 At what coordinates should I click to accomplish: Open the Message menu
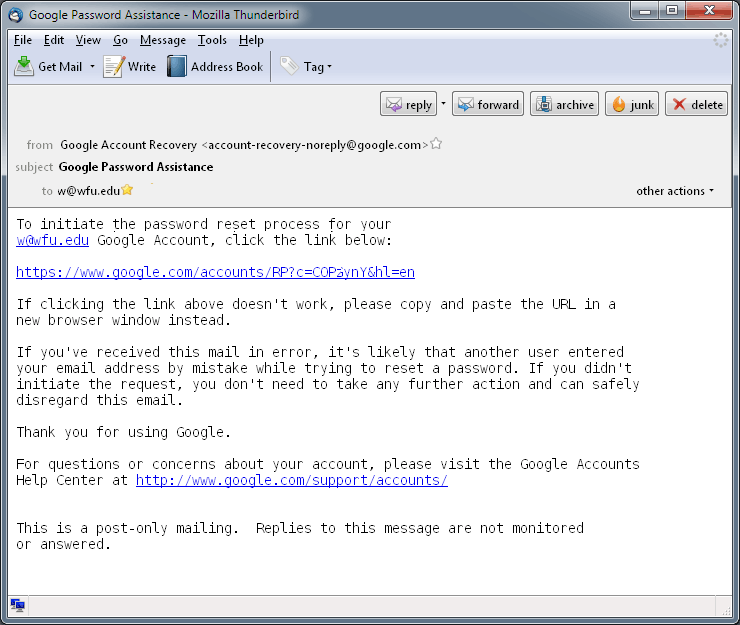tap(163, 40)
